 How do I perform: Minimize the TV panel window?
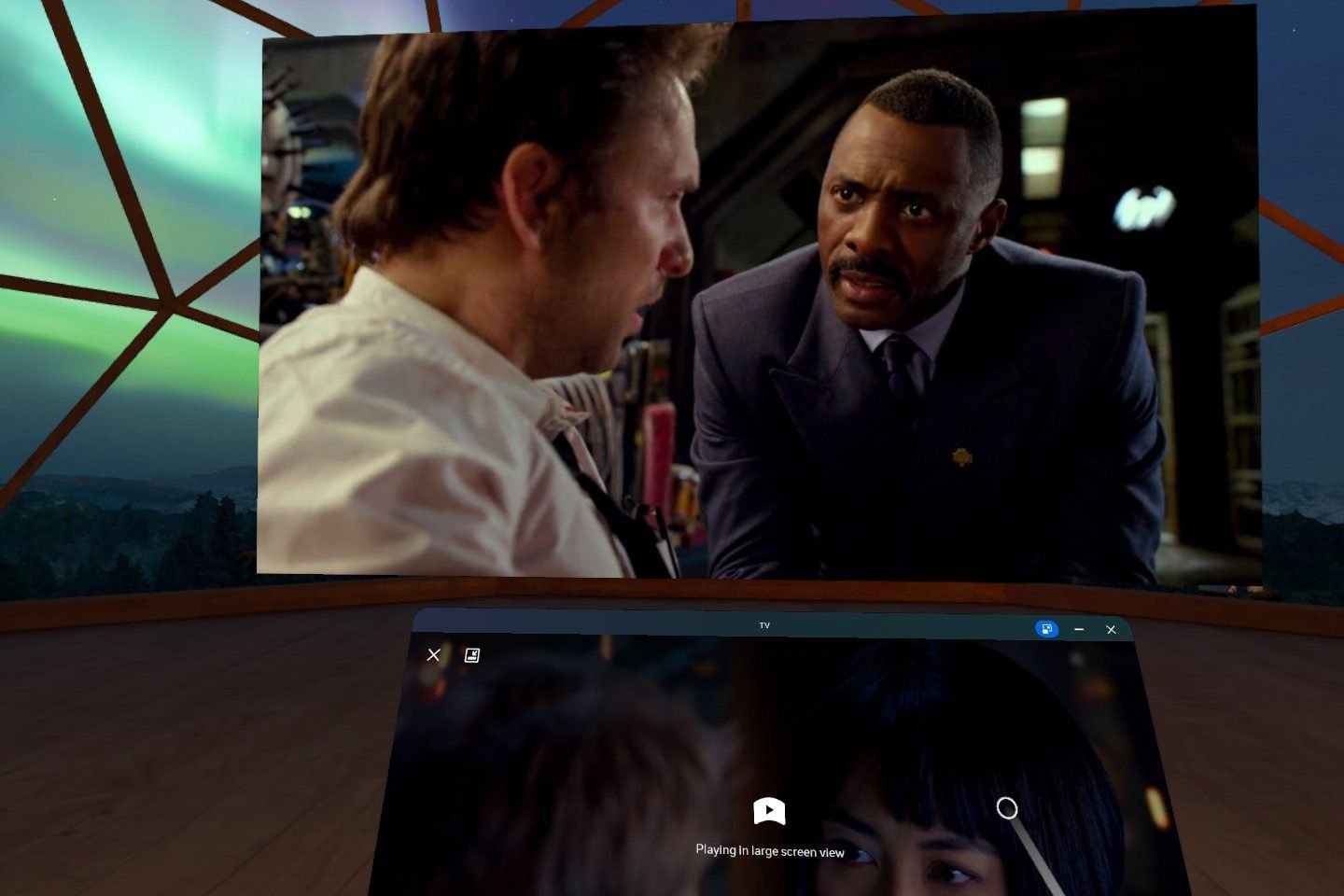pyautogui.click(x=1079, y=629)
